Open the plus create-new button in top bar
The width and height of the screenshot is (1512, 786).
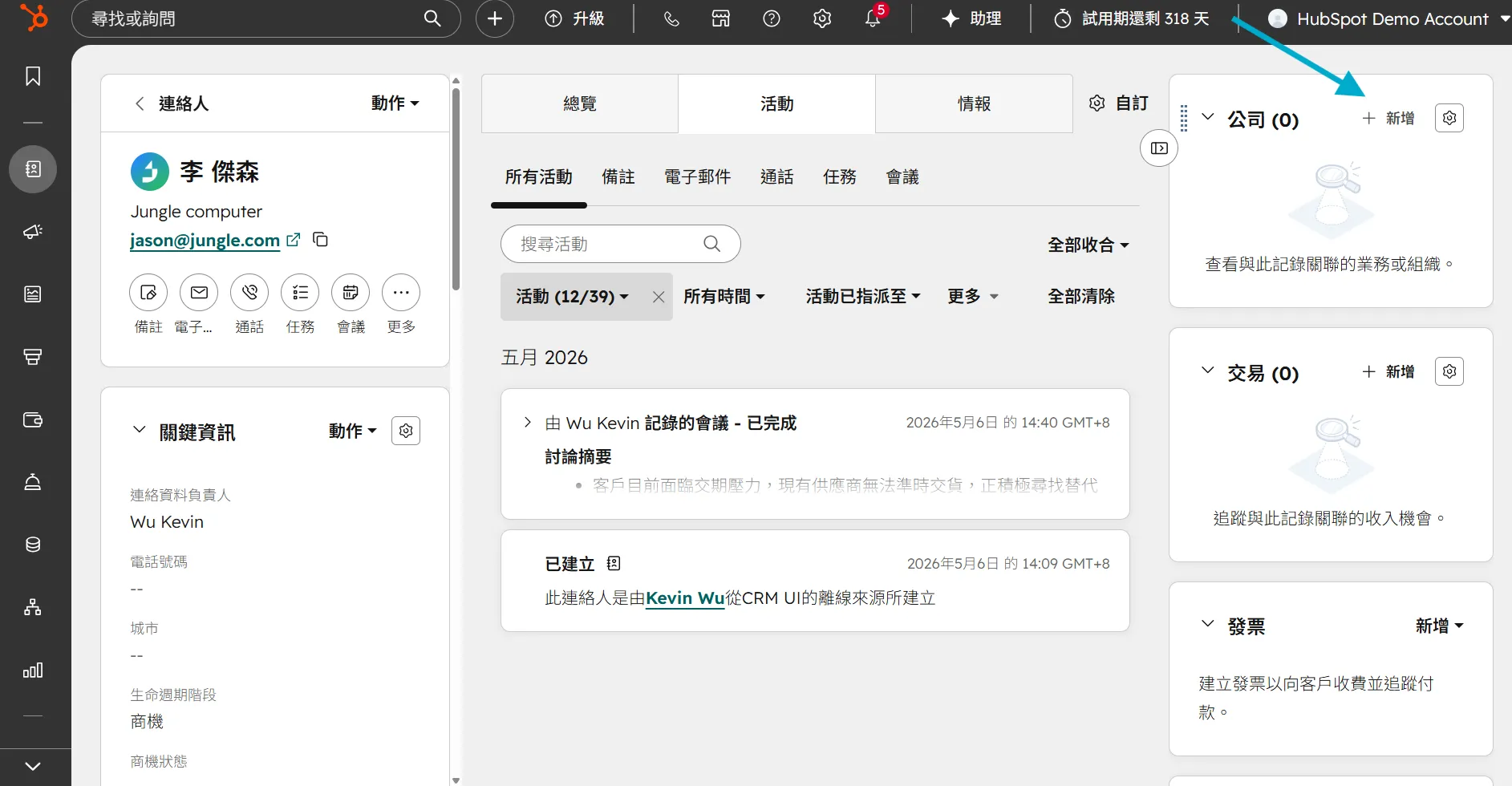tap(495, 18)
